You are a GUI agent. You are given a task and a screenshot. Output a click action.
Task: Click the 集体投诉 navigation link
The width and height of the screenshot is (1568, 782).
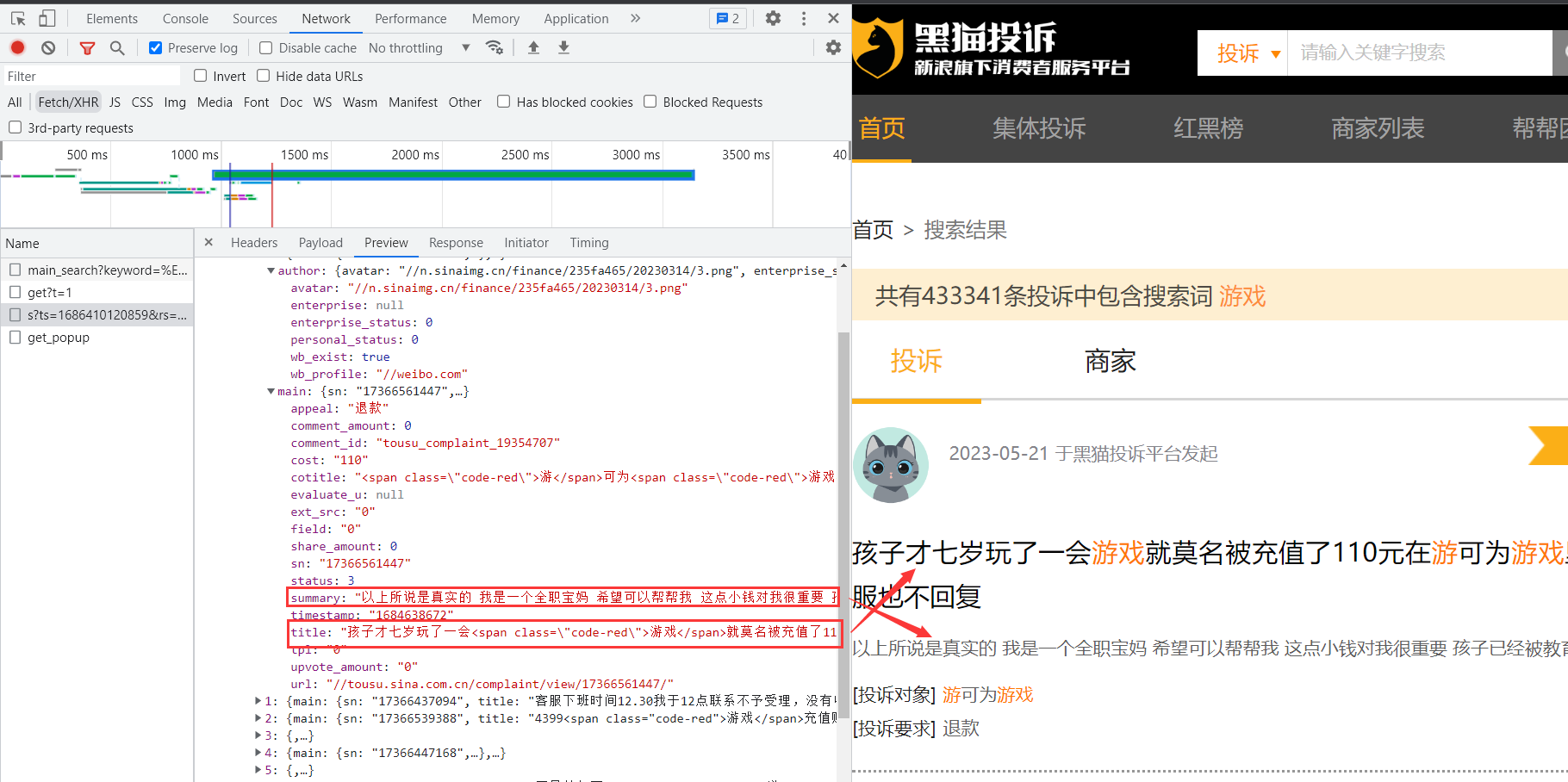point(1039,128)
